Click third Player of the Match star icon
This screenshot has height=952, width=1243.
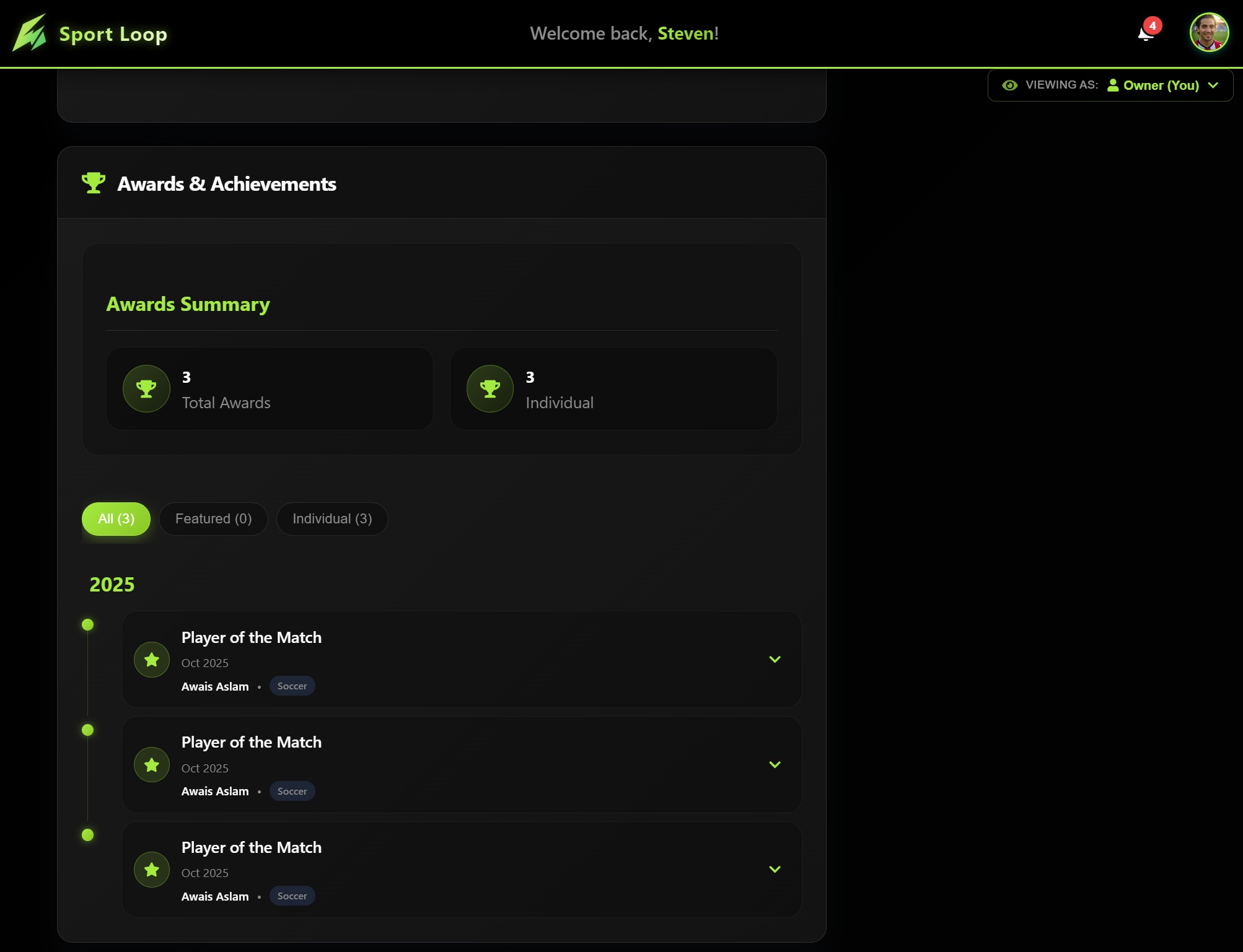[x=152, y=870]
